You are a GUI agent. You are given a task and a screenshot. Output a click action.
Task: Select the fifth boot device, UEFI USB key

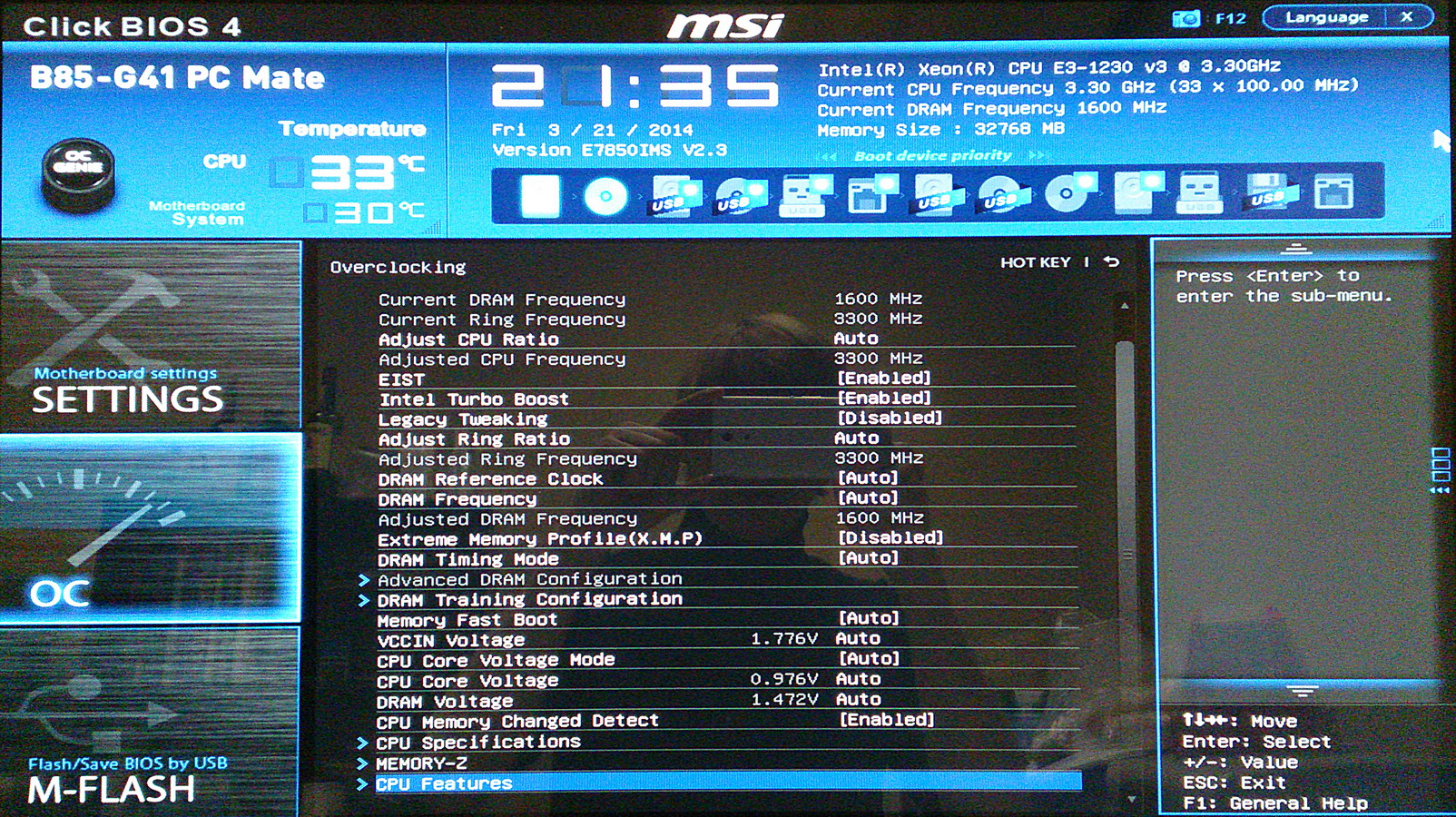click(x=804, y=195)
